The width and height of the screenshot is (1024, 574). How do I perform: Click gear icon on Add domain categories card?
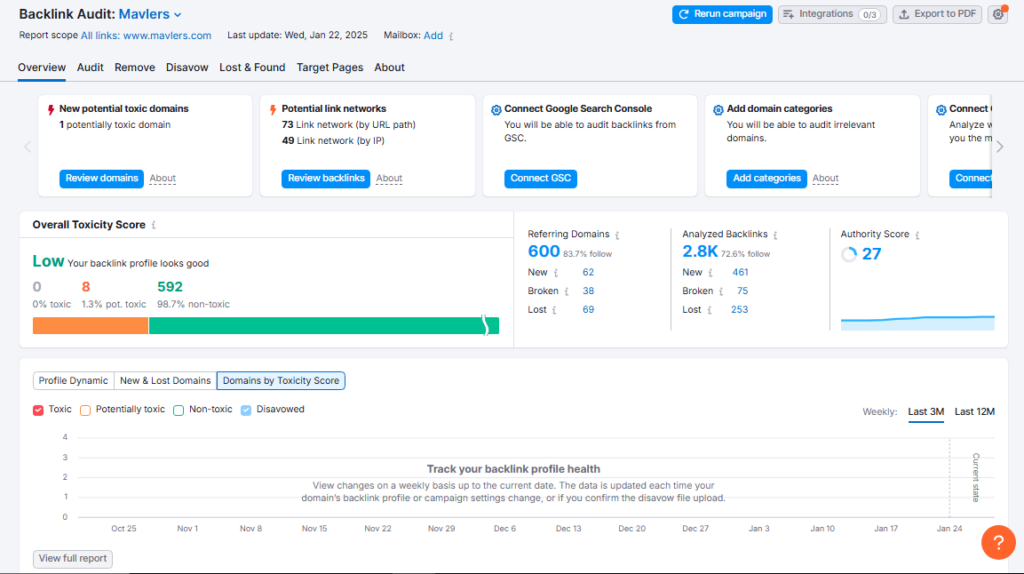coord(718,110)
